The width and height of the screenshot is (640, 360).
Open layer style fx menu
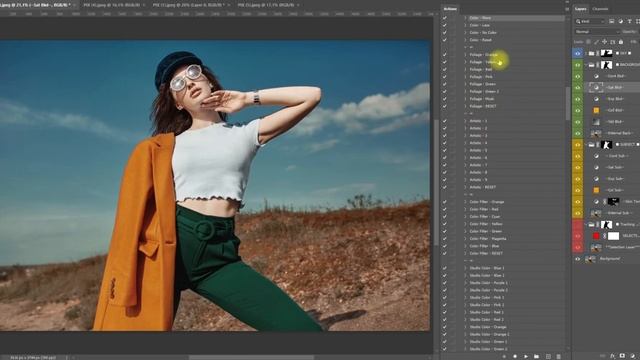[x=612, y=356]
